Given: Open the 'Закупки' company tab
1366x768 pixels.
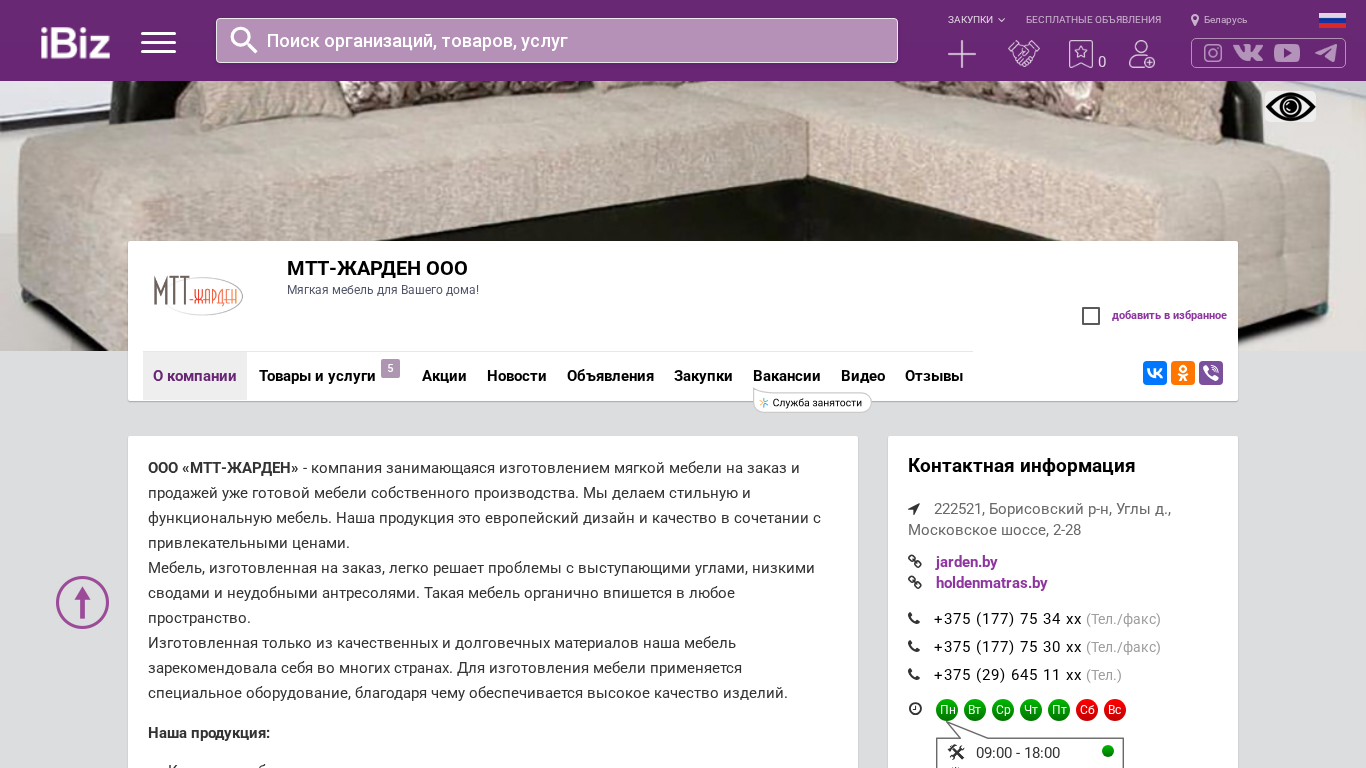Looking at the screenshot, I should (703, 376).
